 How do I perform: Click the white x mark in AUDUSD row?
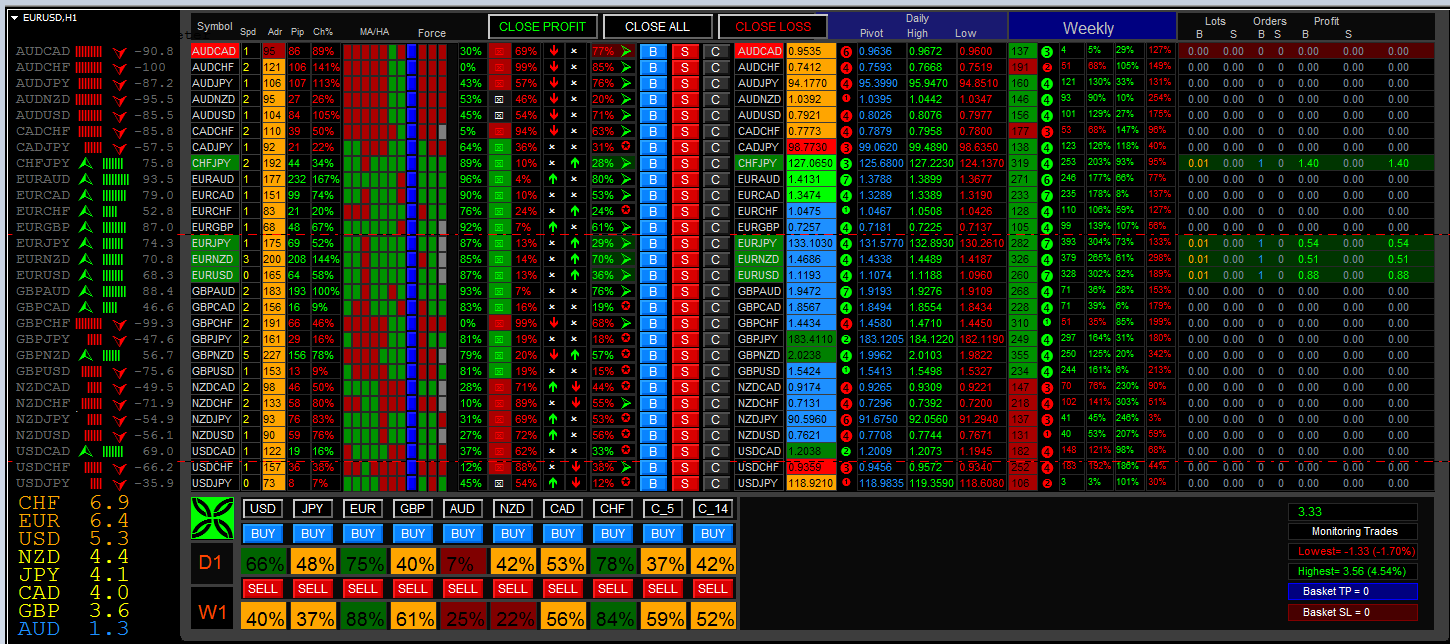pos(574,115)
